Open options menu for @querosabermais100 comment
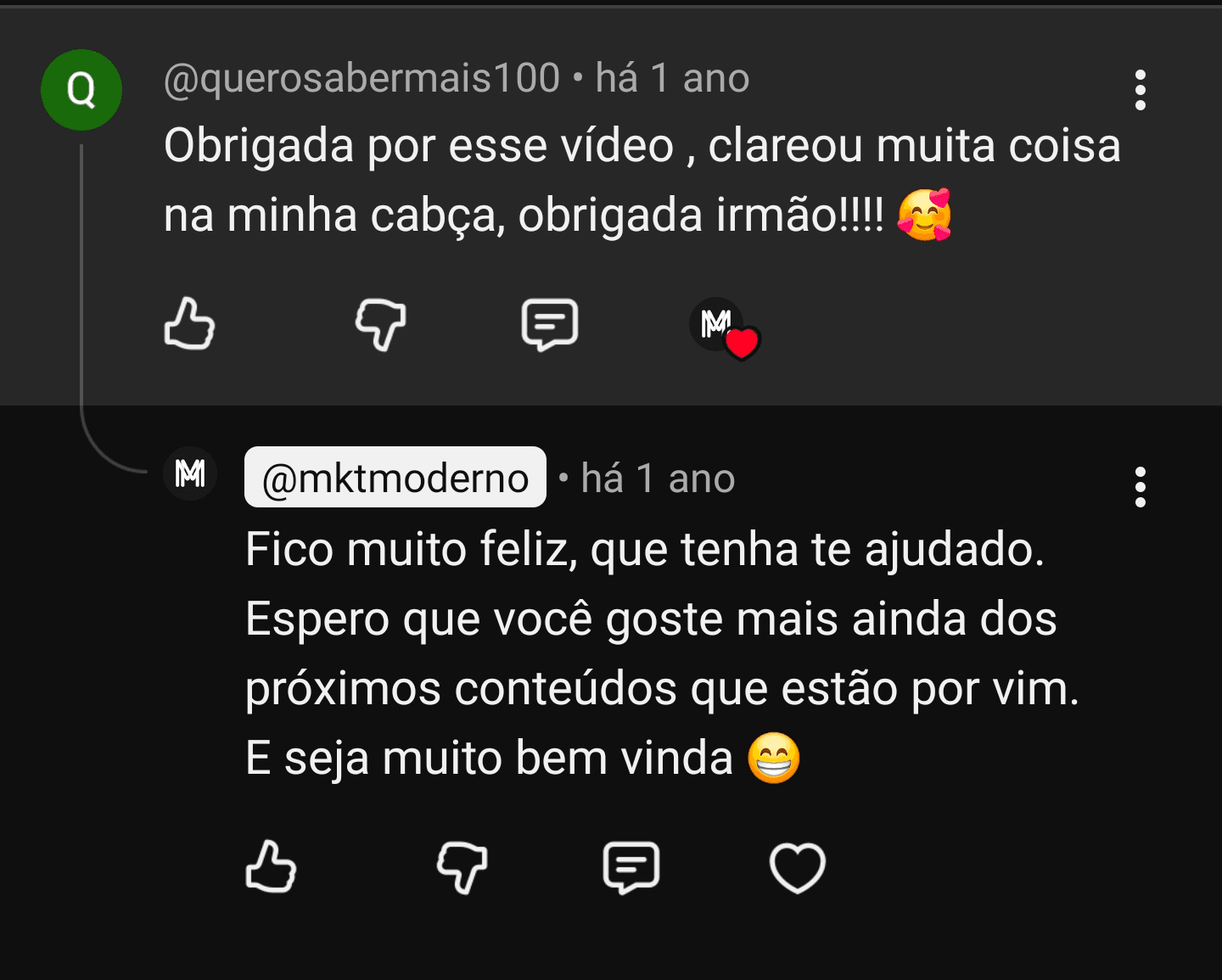 [x=1141, y=90]
